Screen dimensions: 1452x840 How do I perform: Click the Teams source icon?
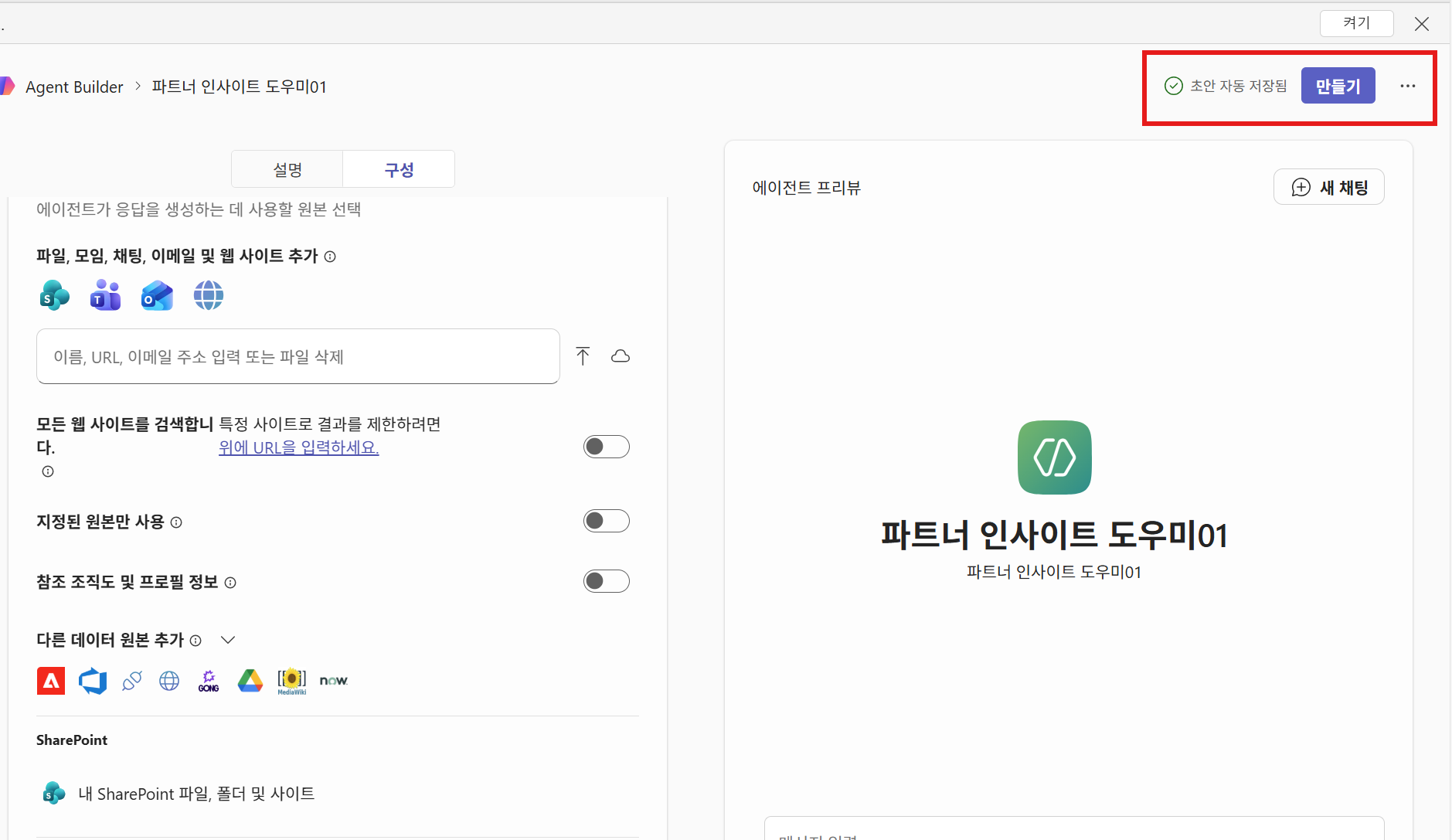pos(105,295)
